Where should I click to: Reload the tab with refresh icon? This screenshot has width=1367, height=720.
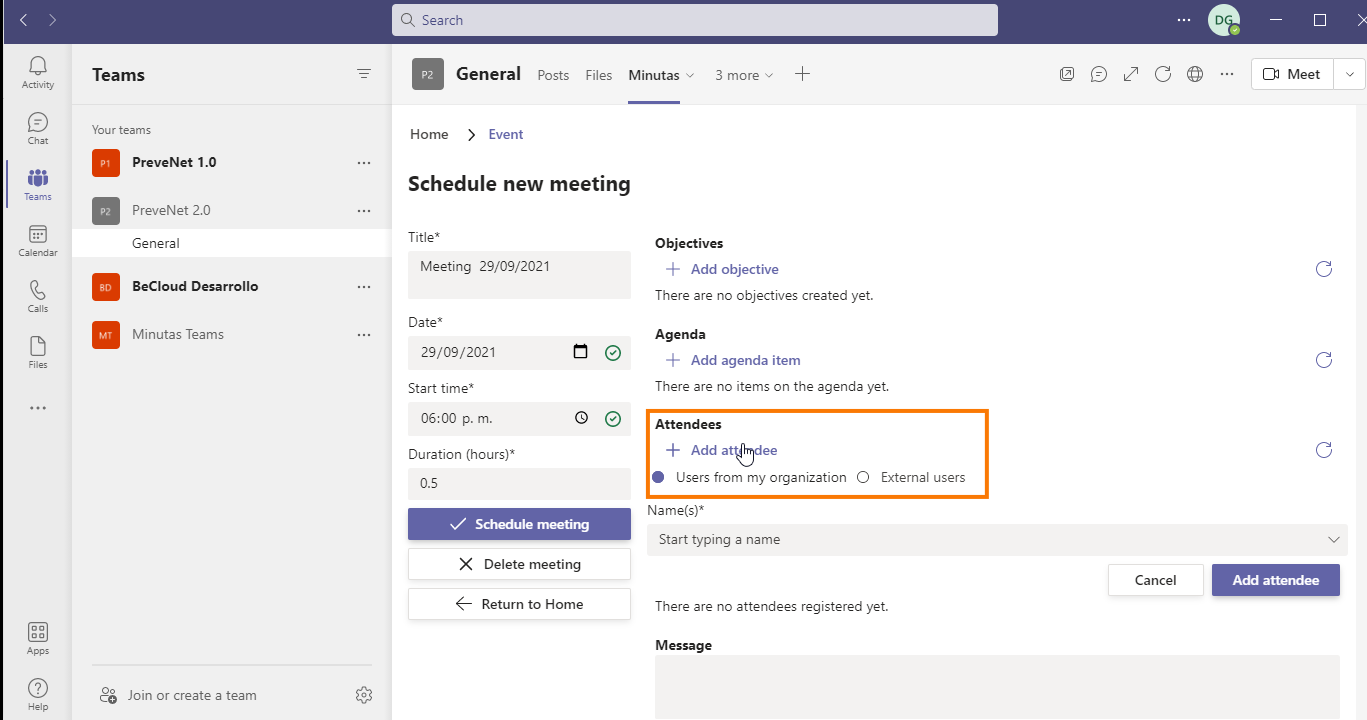pyautogui.click(x=1163, y=74)
